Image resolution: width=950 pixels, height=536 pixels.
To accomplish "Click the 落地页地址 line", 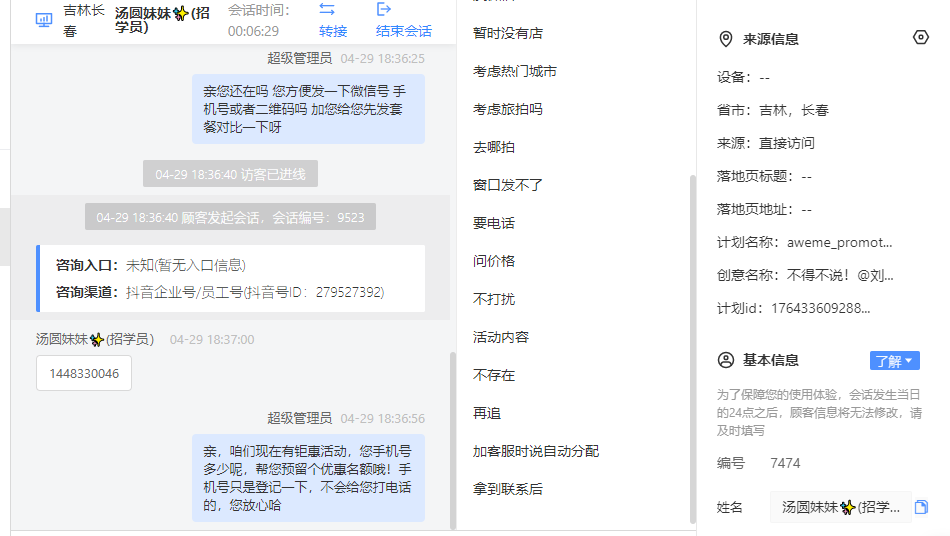I will [764, 210].
